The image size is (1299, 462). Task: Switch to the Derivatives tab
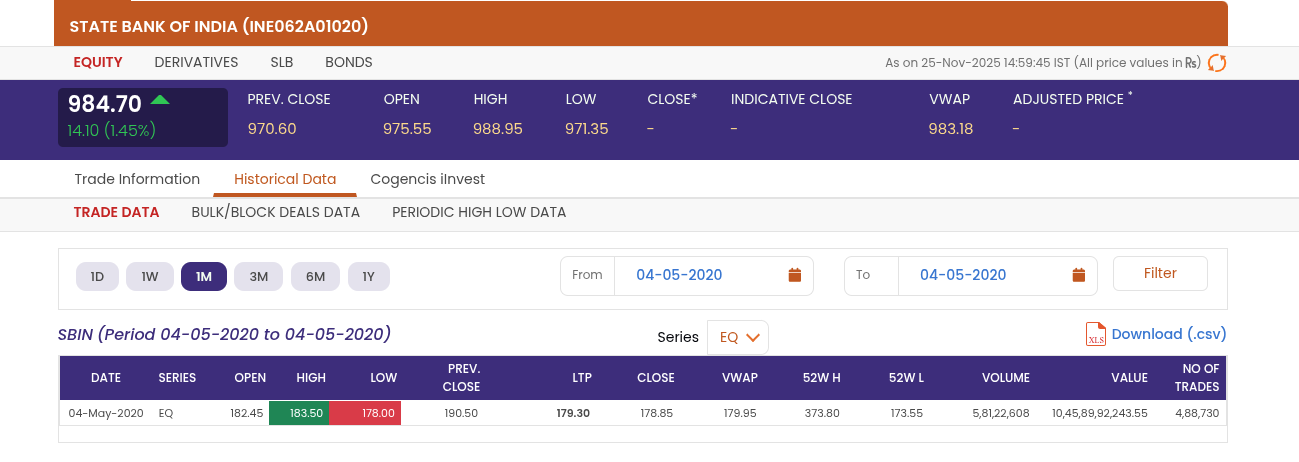[x=196, y=62]
